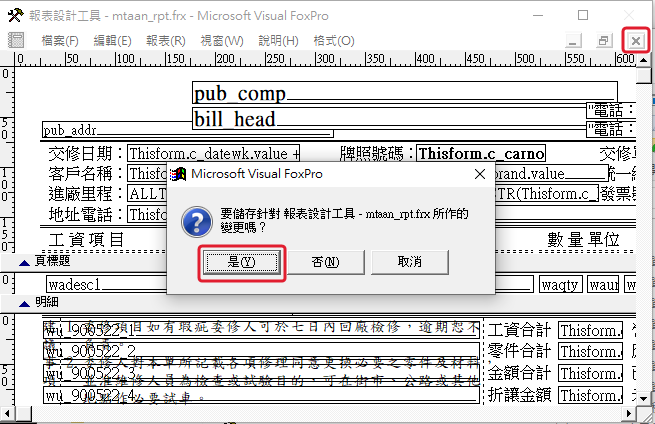The image size is (655, 424).
Task: Choose 否(N) to discard changes
Action: (x=326, y=262)
